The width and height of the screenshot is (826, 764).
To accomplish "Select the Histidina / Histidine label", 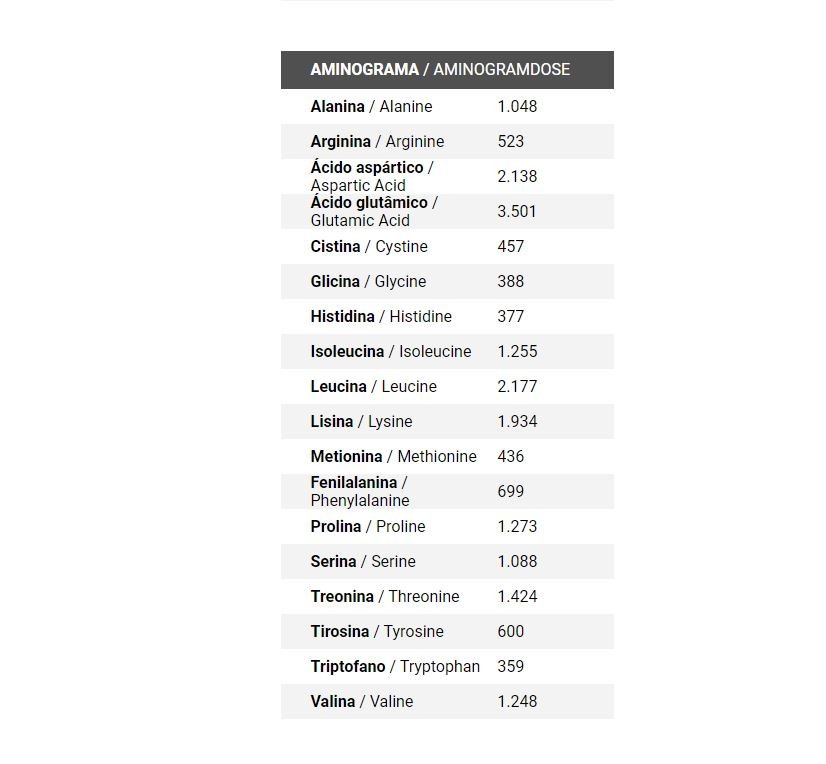I will (381, 317).
